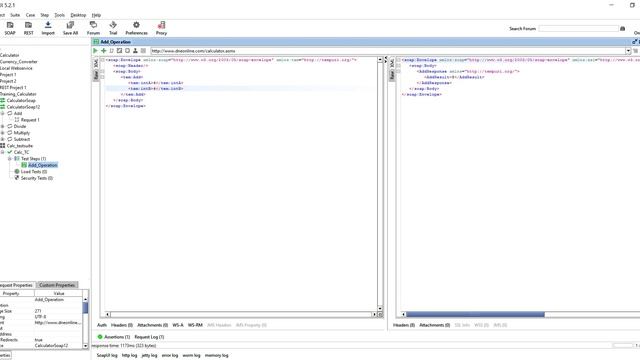Switch to Custom Properties tab

tap(57, 285)
